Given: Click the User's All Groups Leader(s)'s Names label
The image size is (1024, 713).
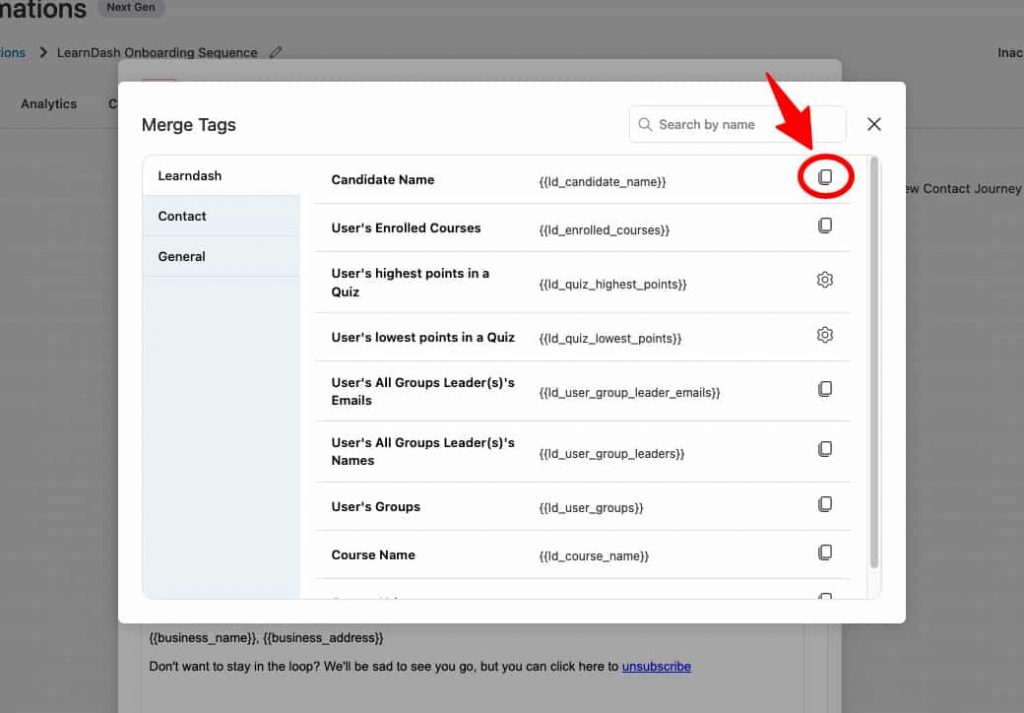Looking at the screenshot, I should 423,451.
